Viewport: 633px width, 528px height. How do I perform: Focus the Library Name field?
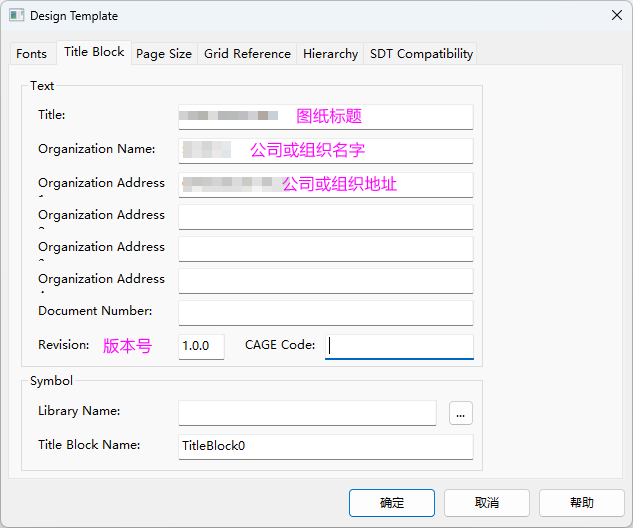coord(307,413)
